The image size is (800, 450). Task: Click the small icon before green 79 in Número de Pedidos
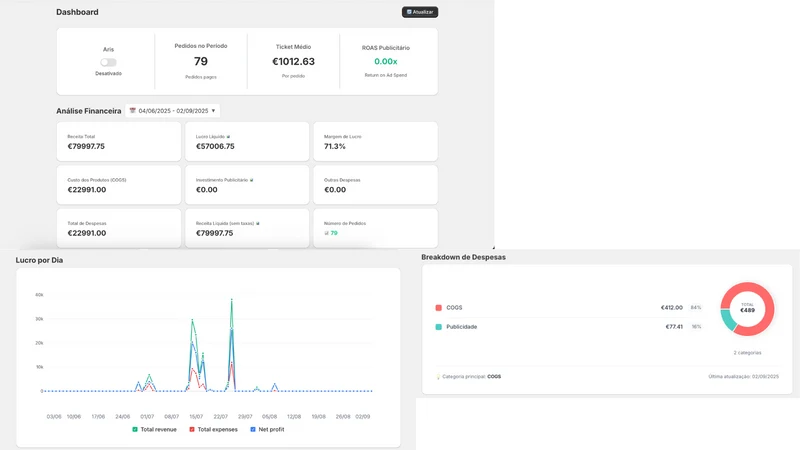[327, 233]
